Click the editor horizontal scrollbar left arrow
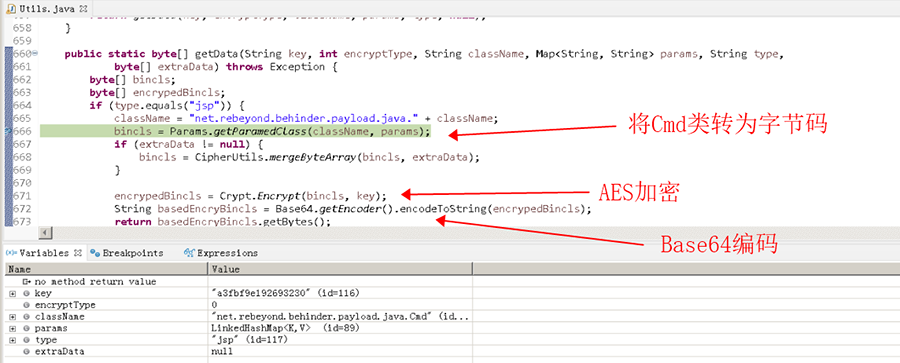Image resolution: width=900 pixels, height=363 pixels. (x=45, y=233)
